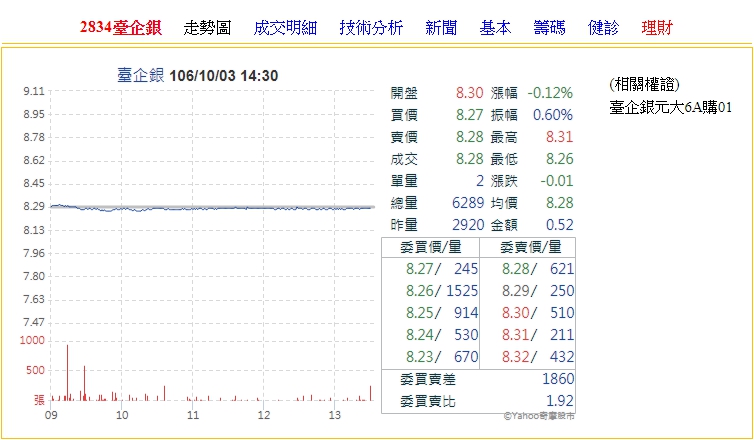Screen dimensions: 754x440
Task: Open warrant 臺企銀元大6A購01 link
Action: coord(671,108)
